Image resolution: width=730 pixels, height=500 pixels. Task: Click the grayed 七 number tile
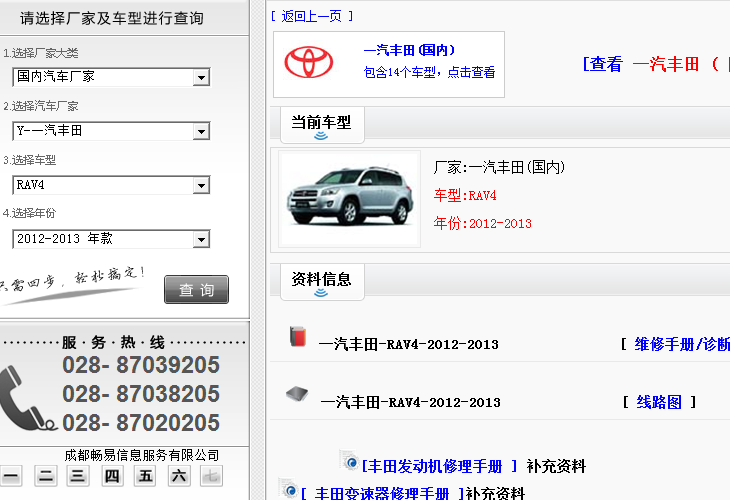click(x=211, y=476)
